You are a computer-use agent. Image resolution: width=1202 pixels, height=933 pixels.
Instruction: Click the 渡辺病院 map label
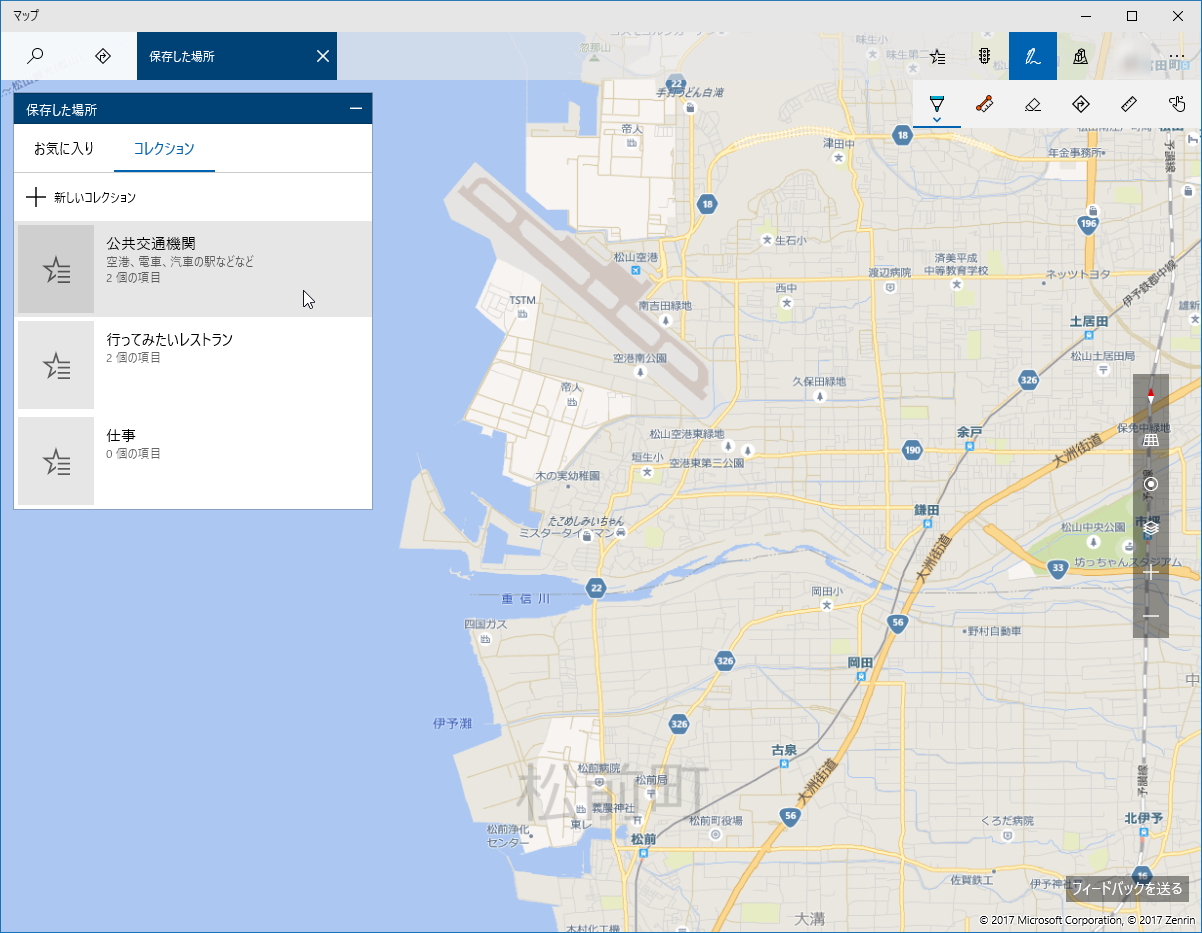coord(890,271)
